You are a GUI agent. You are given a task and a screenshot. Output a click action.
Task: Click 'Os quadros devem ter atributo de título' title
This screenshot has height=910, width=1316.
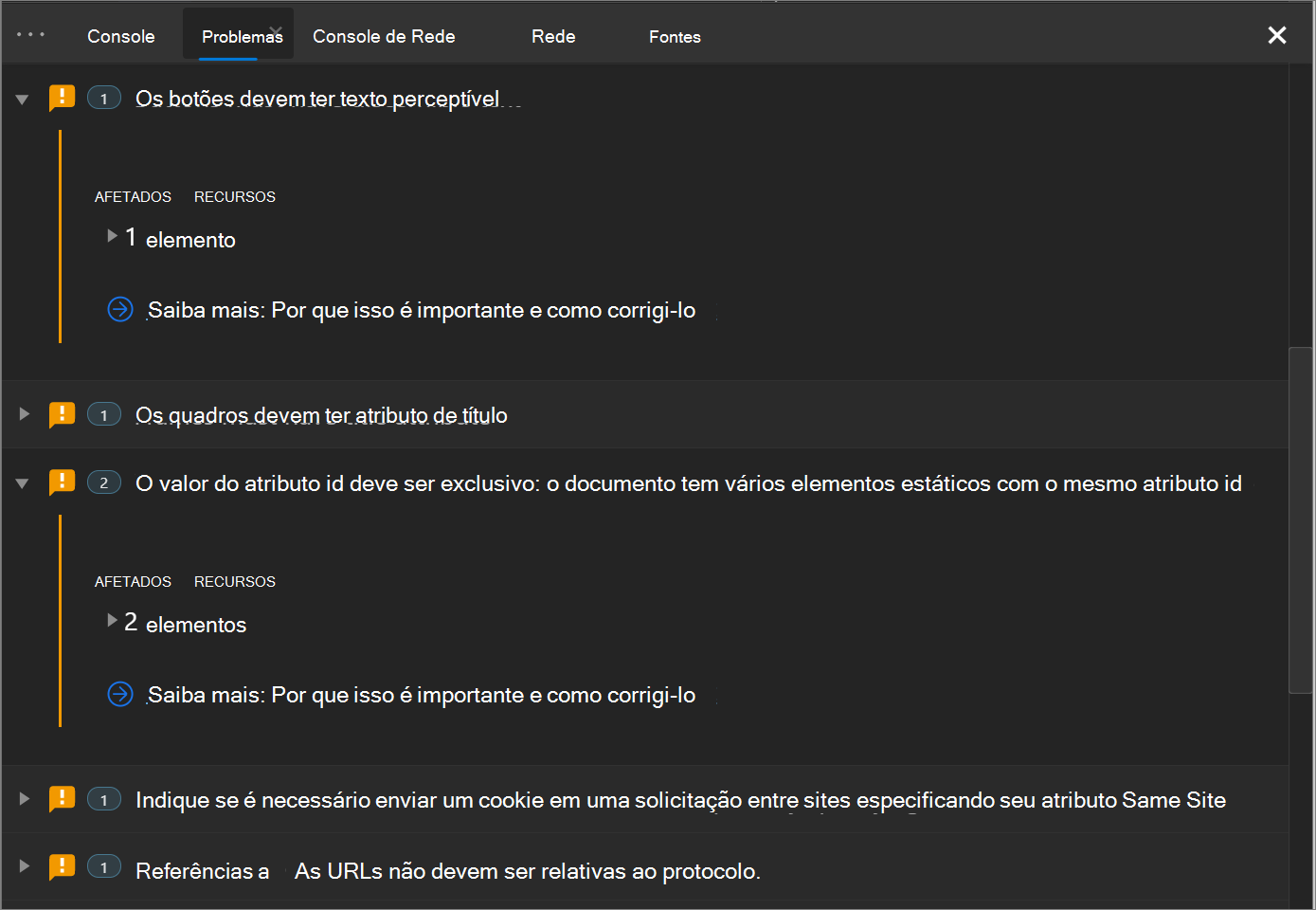point(321,415)
